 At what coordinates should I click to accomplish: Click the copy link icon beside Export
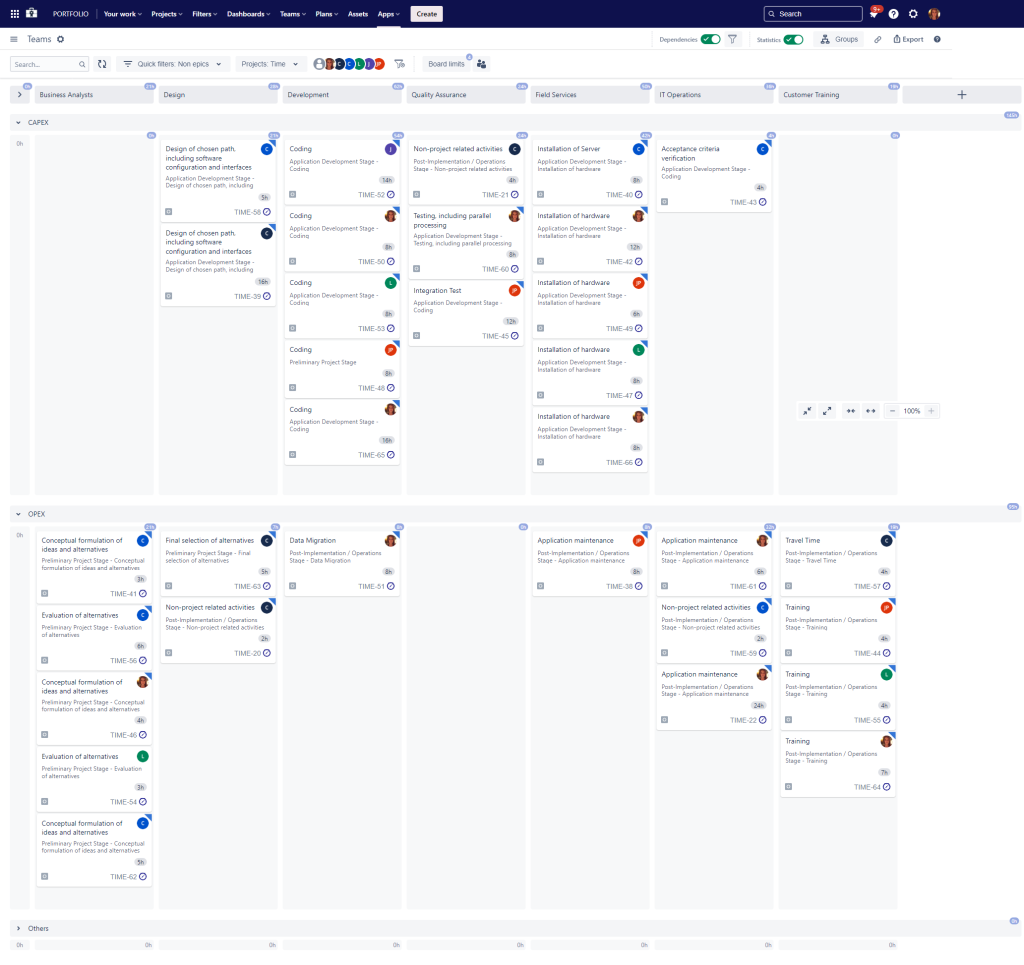pos(877,39)
